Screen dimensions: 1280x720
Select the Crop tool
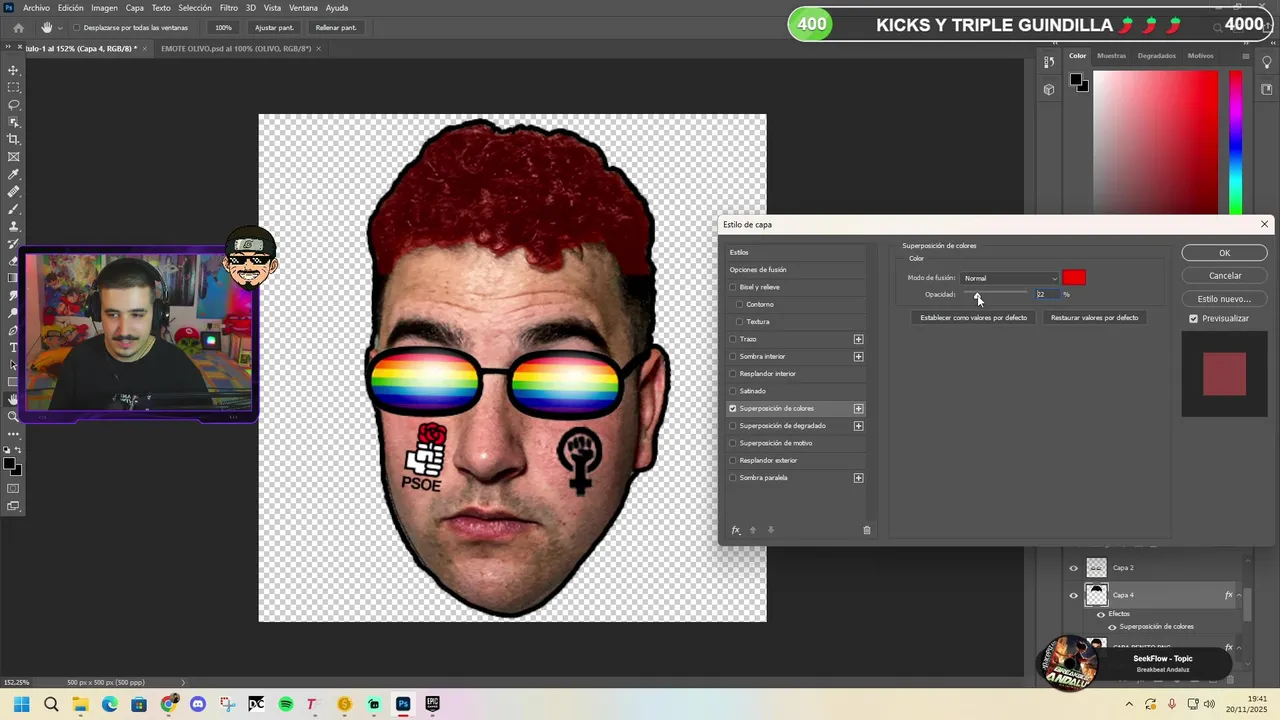(x=14, y=139)
